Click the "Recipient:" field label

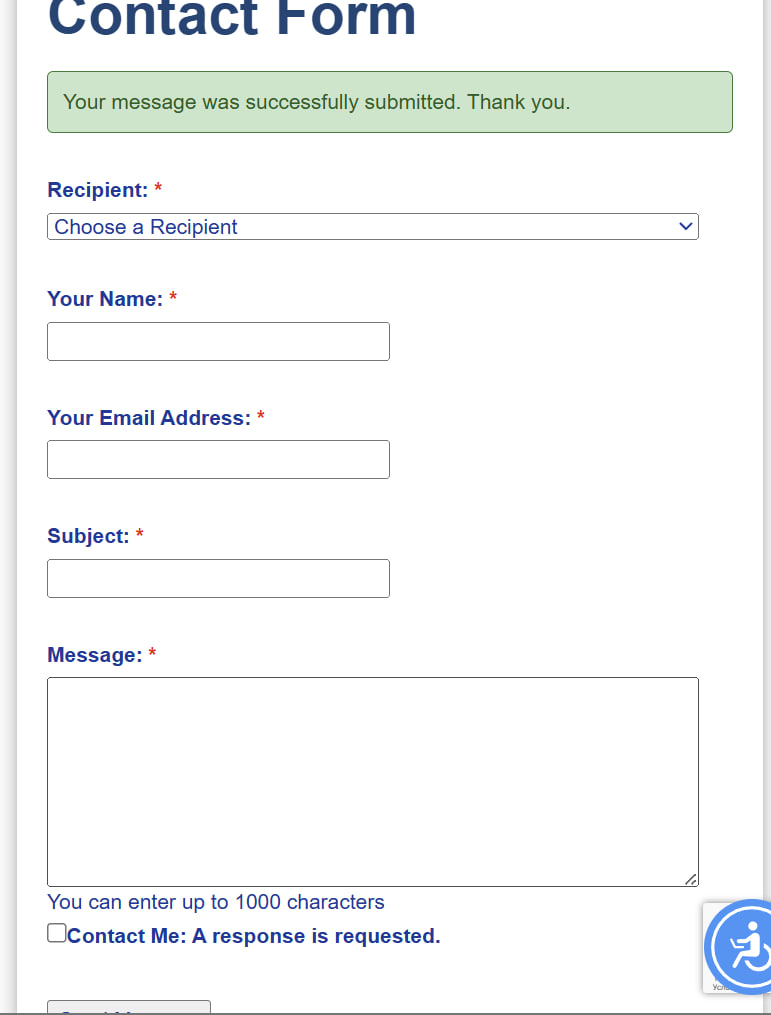pyautogui.click(x=98, y=190)
